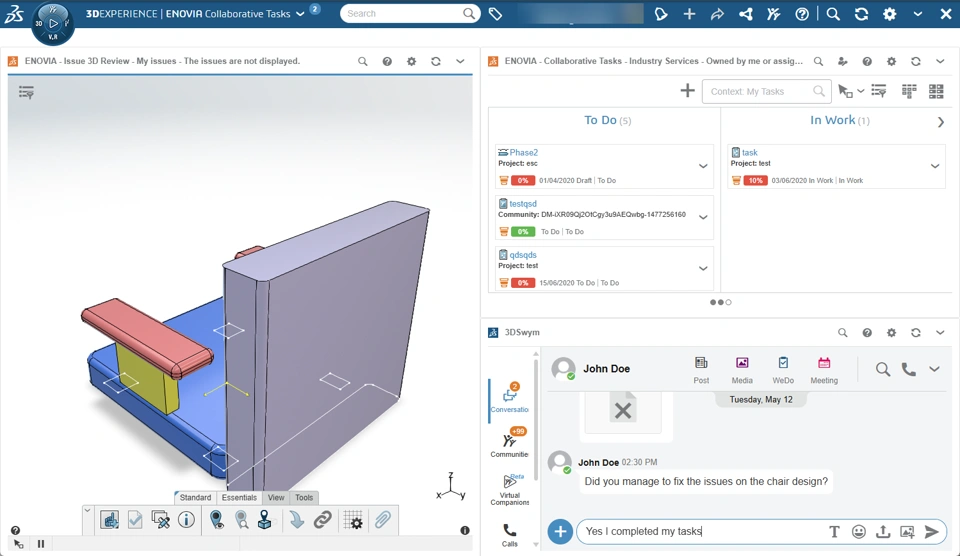Expand the Issue 3D Review widget menu chevron

tap(460, 61)
